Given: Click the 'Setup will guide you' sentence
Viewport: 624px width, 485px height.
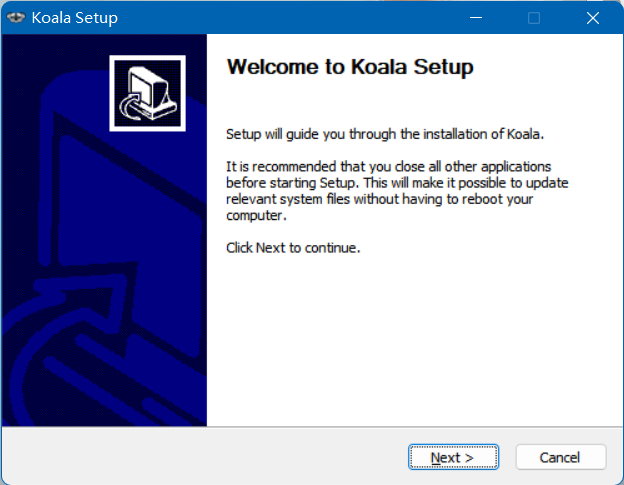Looking at the screenshot, I should pyautogui.click(x=385, y=134).
